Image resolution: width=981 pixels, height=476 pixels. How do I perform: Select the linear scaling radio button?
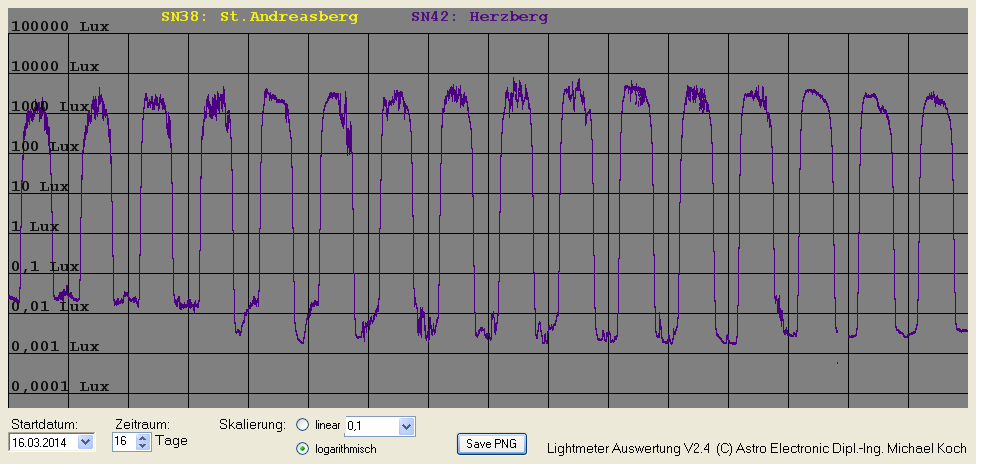tap(303, 425)
